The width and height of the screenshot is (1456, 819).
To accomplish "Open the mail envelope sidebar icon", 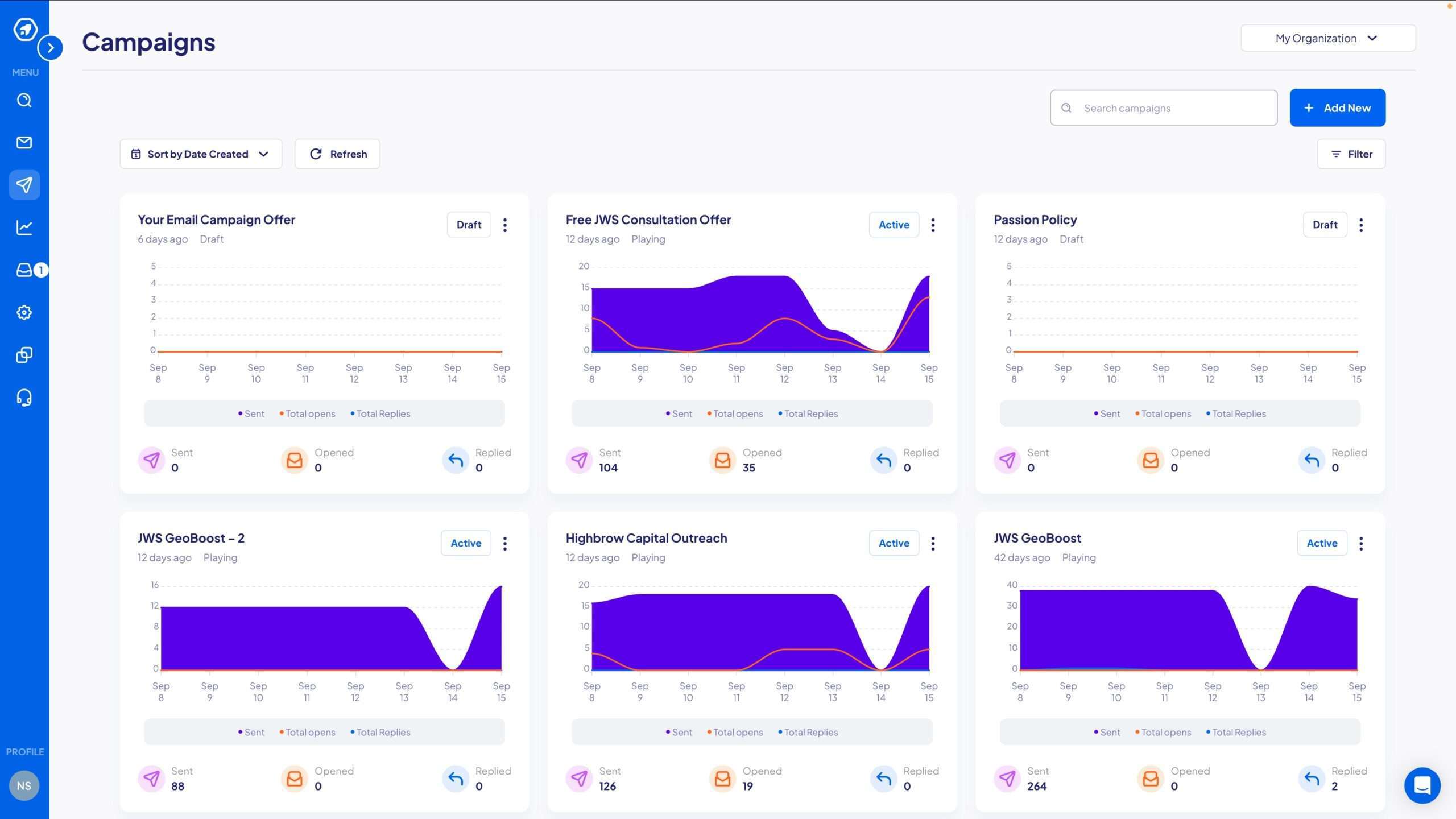I will (24, 142).
